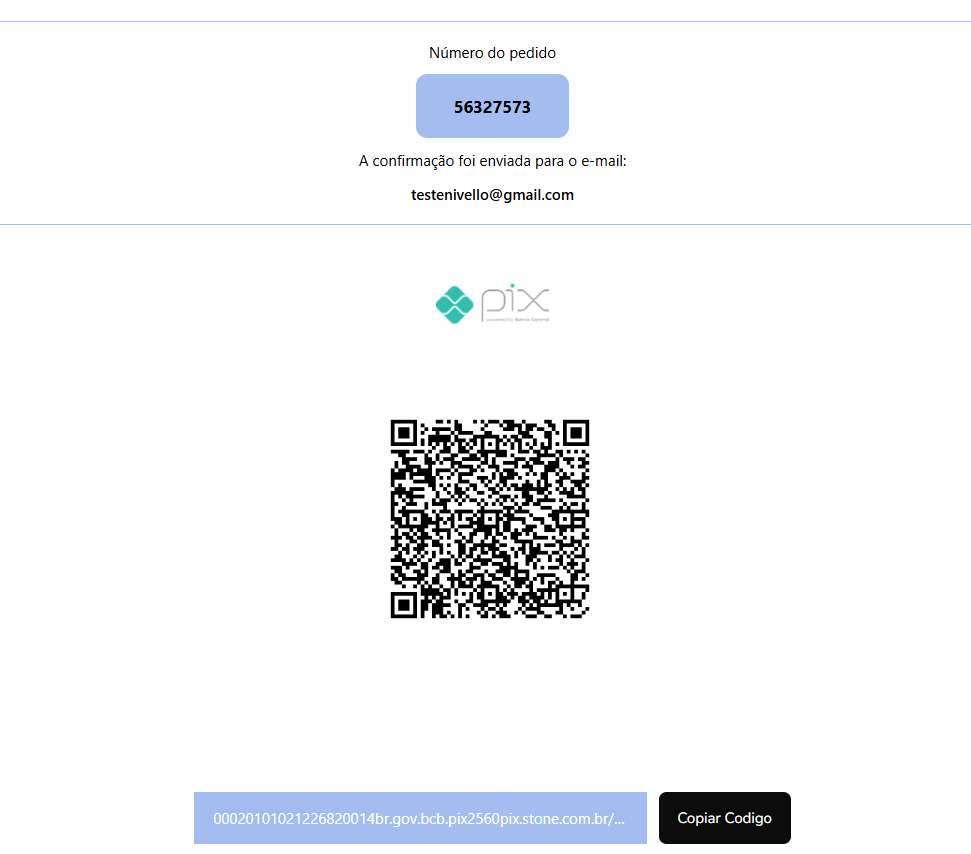The height and width of the screenshot is (854, 971).
Task: Click the teal dot above the pix letter i
Action: click(x=512, y=285)
